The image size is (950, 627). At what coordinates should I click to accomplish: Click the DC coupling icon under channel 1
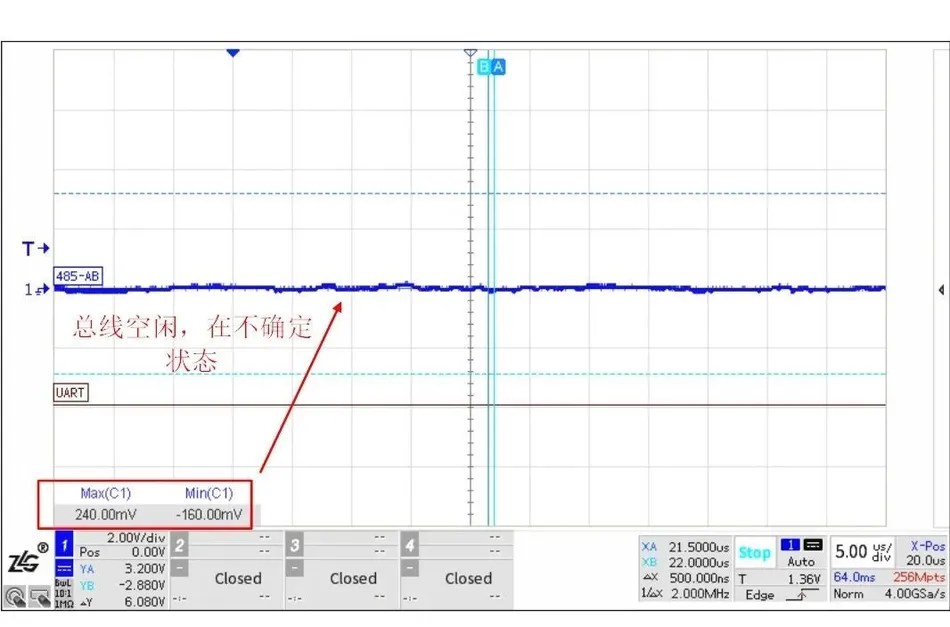(63, 568)
